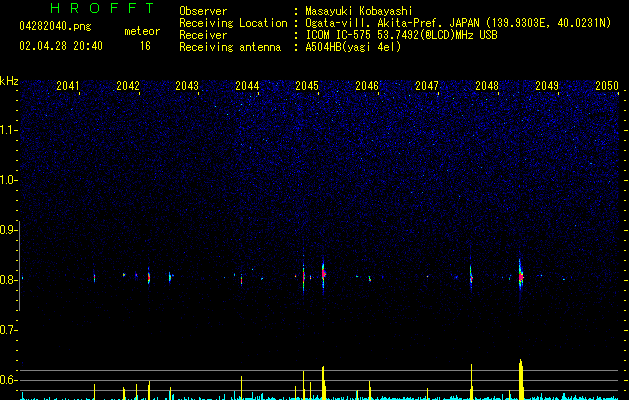Click the 1.0 frequency axis label

click(x=8, y=180)
